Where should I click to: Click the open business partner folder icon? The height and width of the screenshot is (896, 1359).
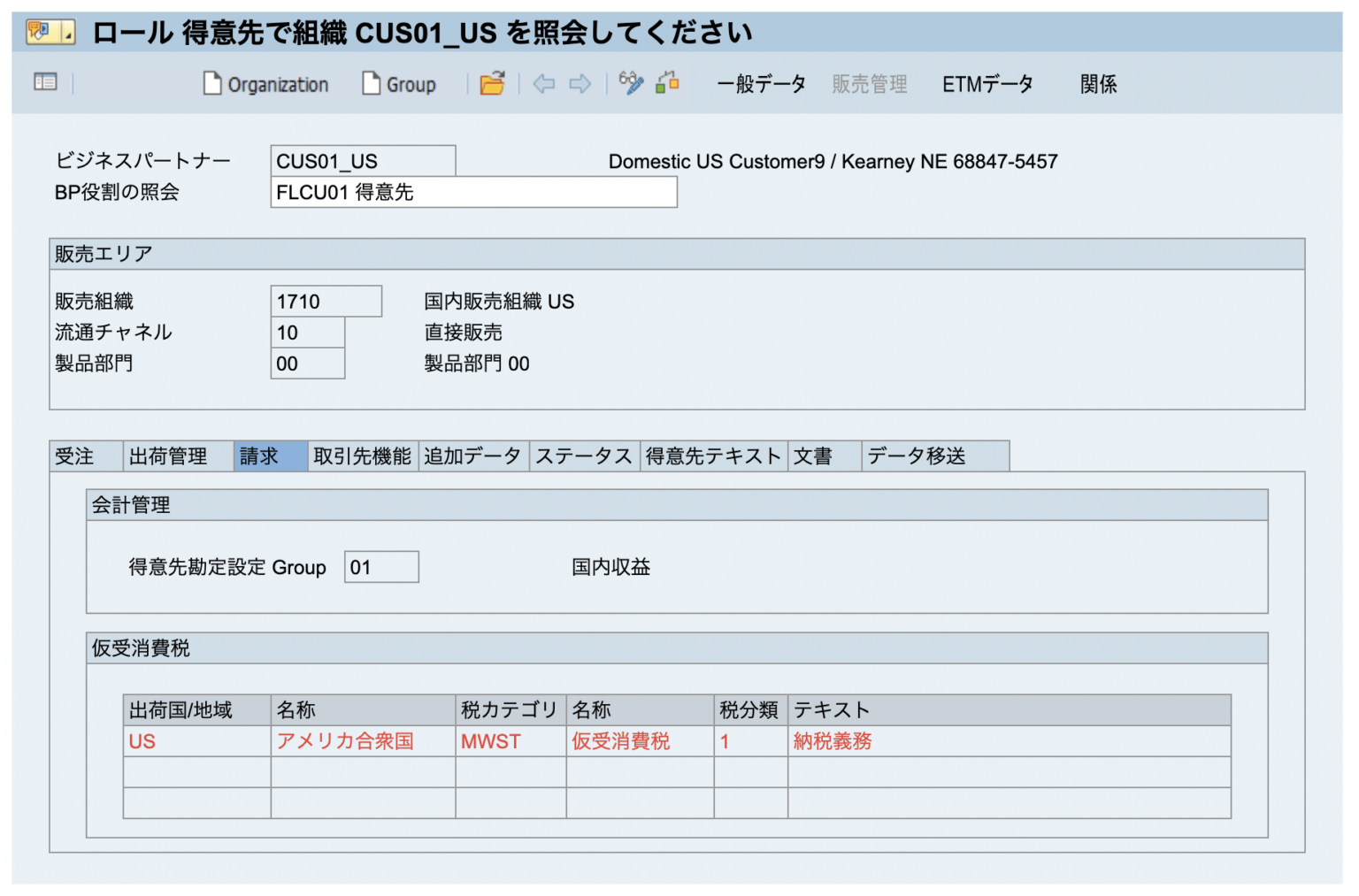[492, 84]
